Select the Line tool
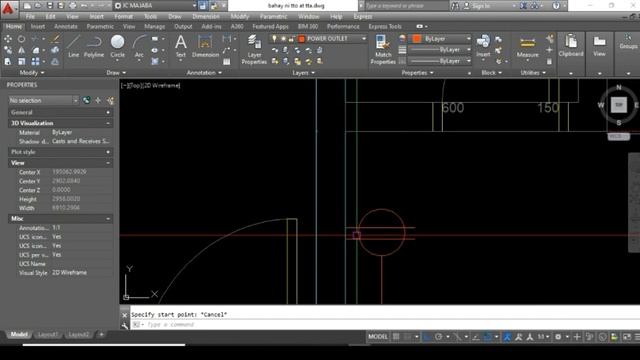This screenshot has height=360, width=640. [73, 46]
